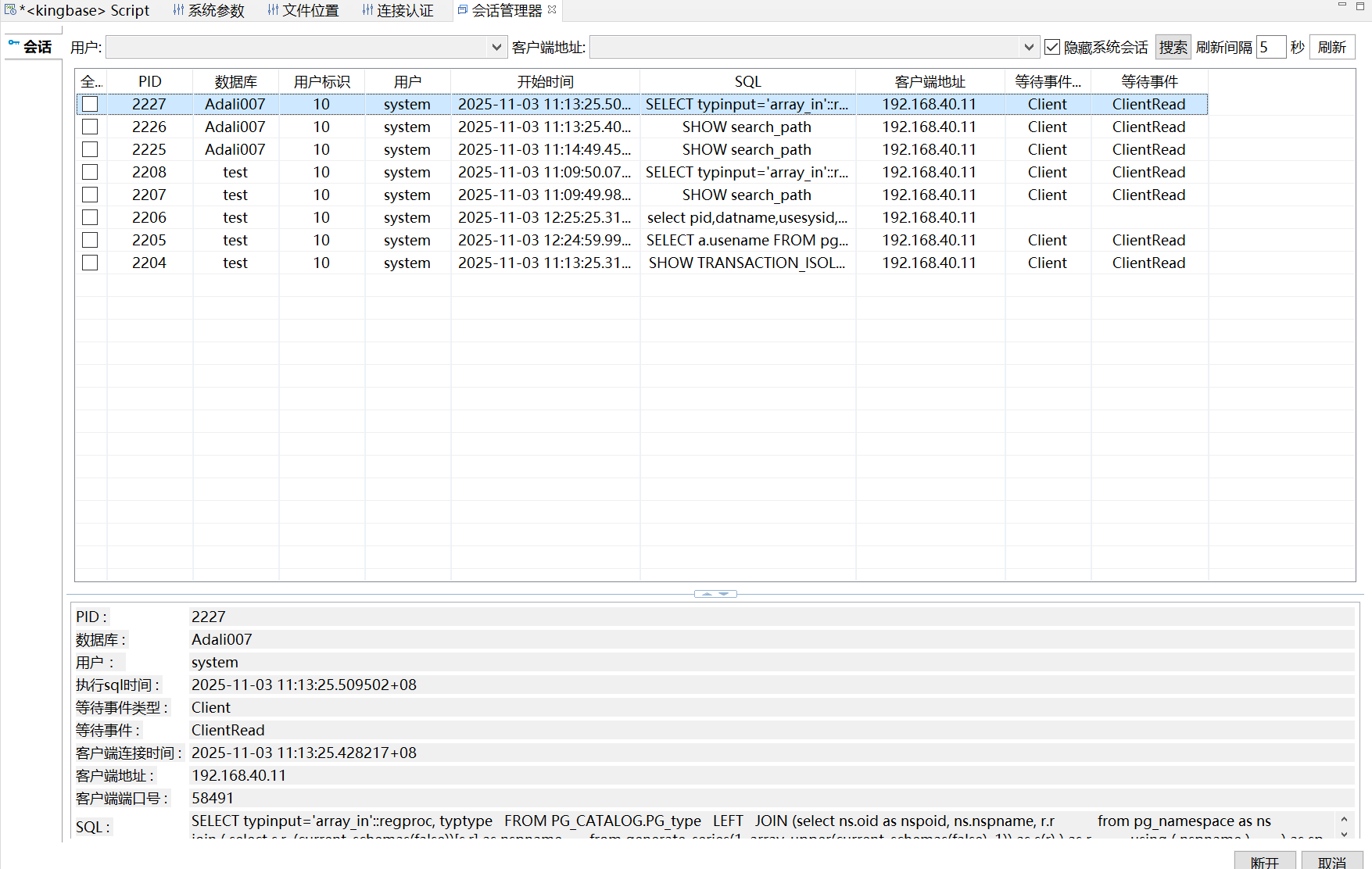
Task: Switch to the kingbase Script tab
Action: 78,10
